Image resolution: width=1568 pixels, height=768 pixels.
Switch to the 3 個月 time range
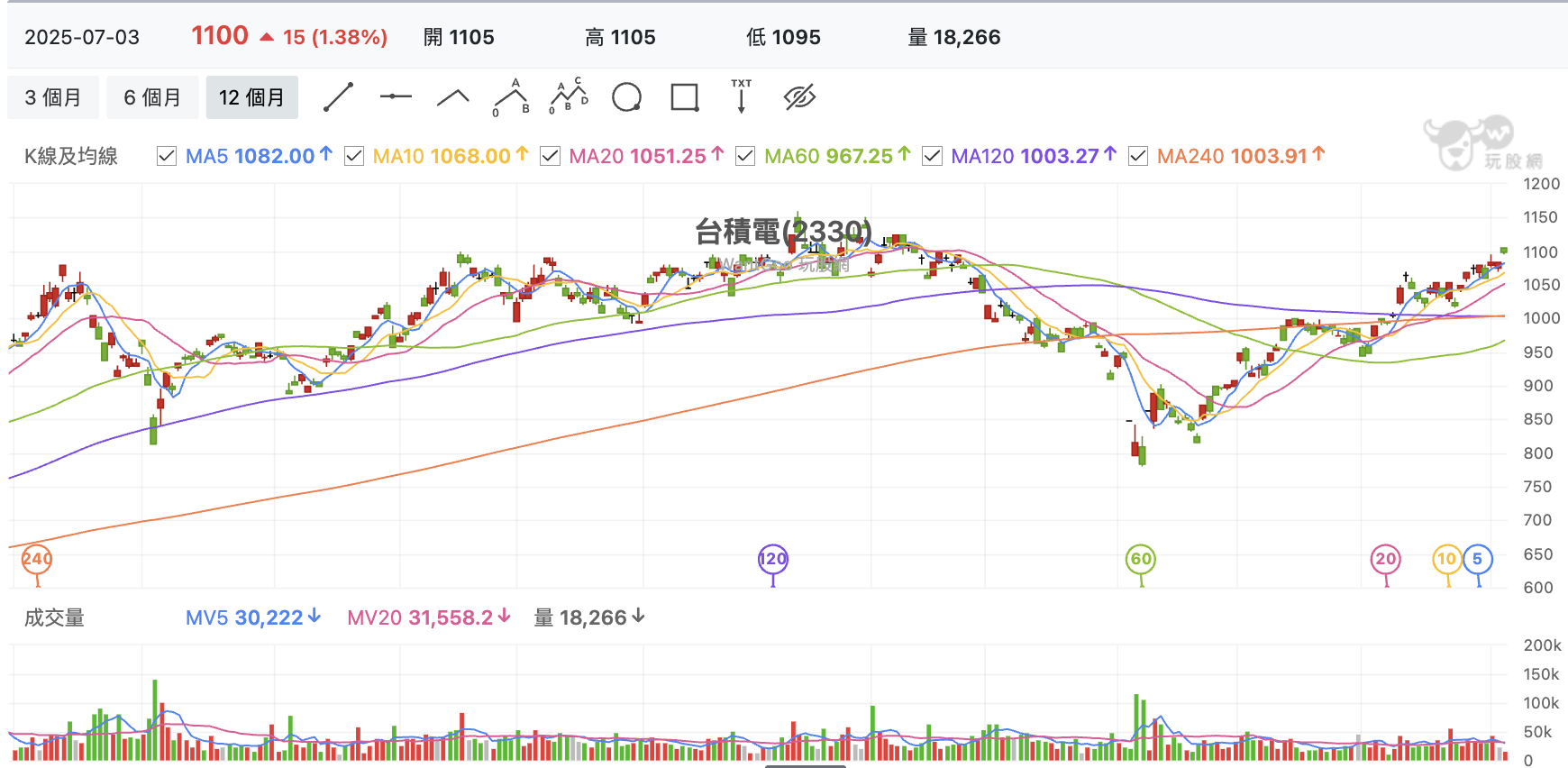point(53,97)
